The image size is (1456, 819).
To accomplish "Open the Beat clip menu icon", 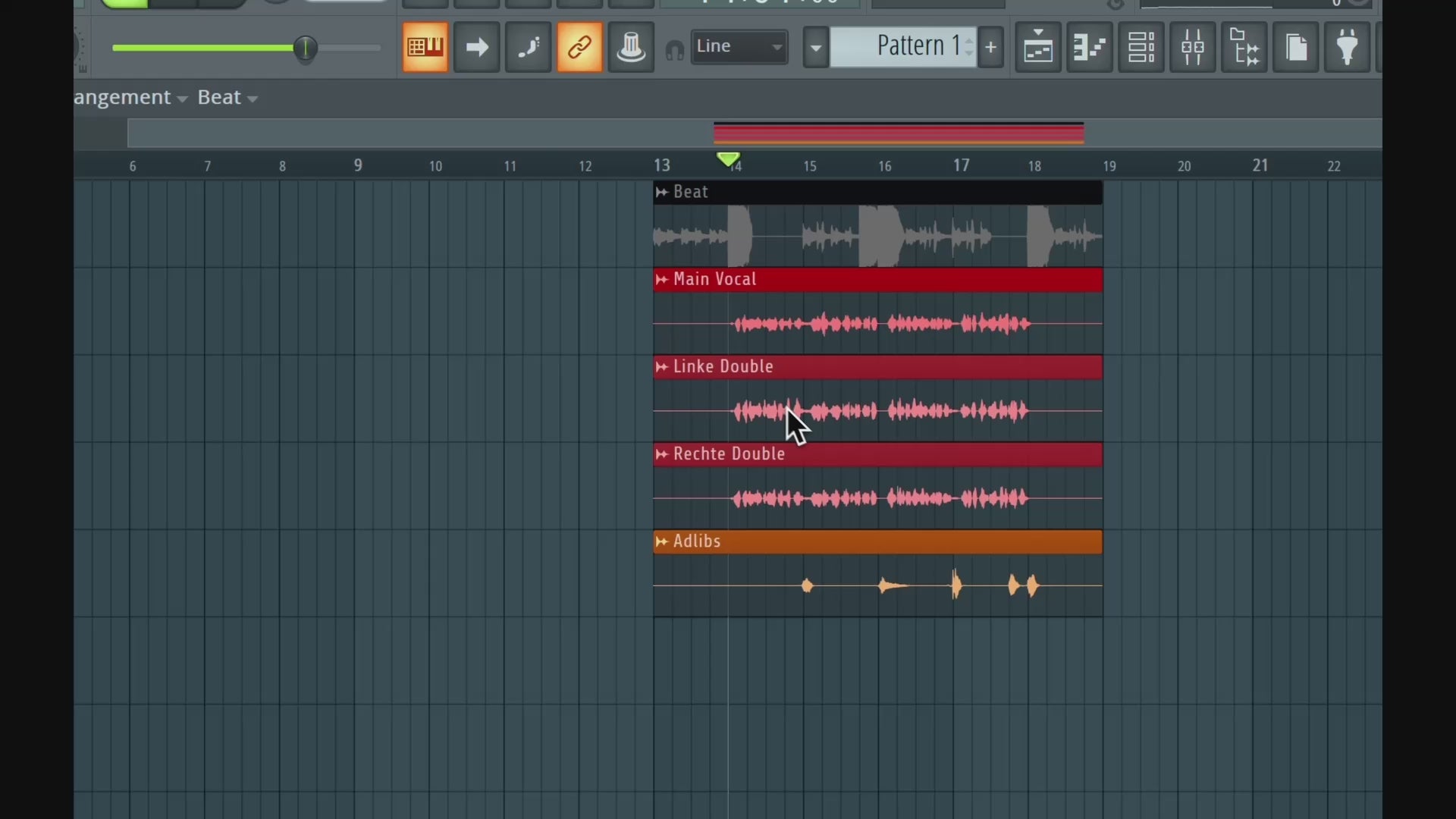I will click(x=662, y=192).
